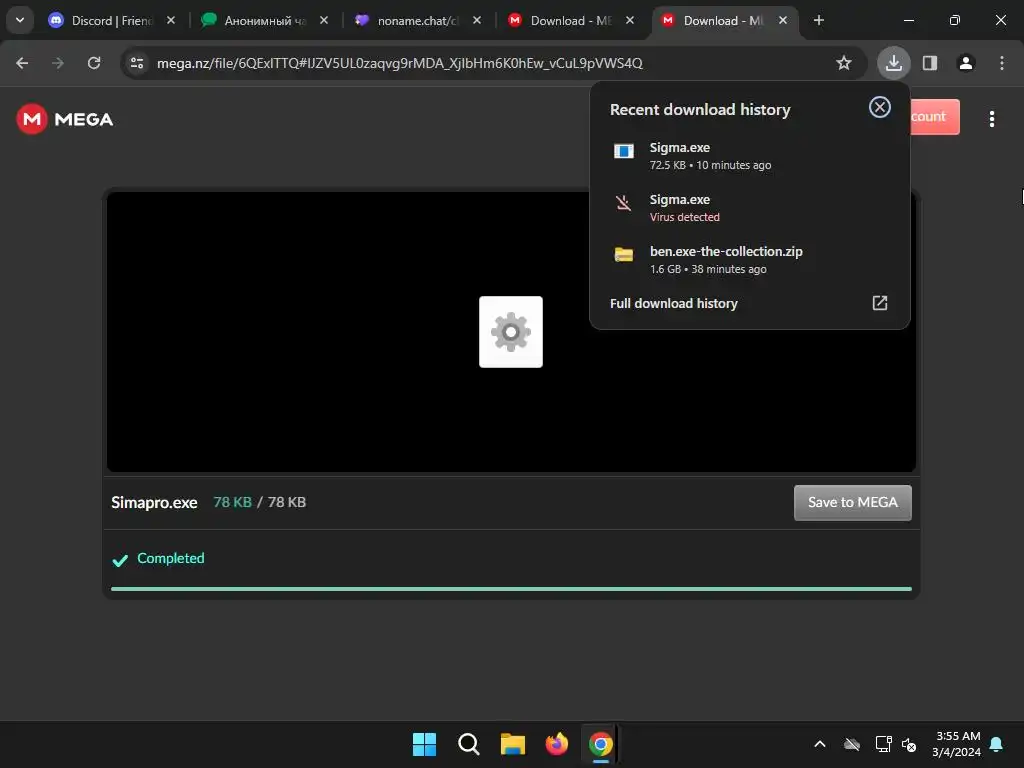
Task: Switch to the noname.chat tab
Action: click(x=417, y=20)
